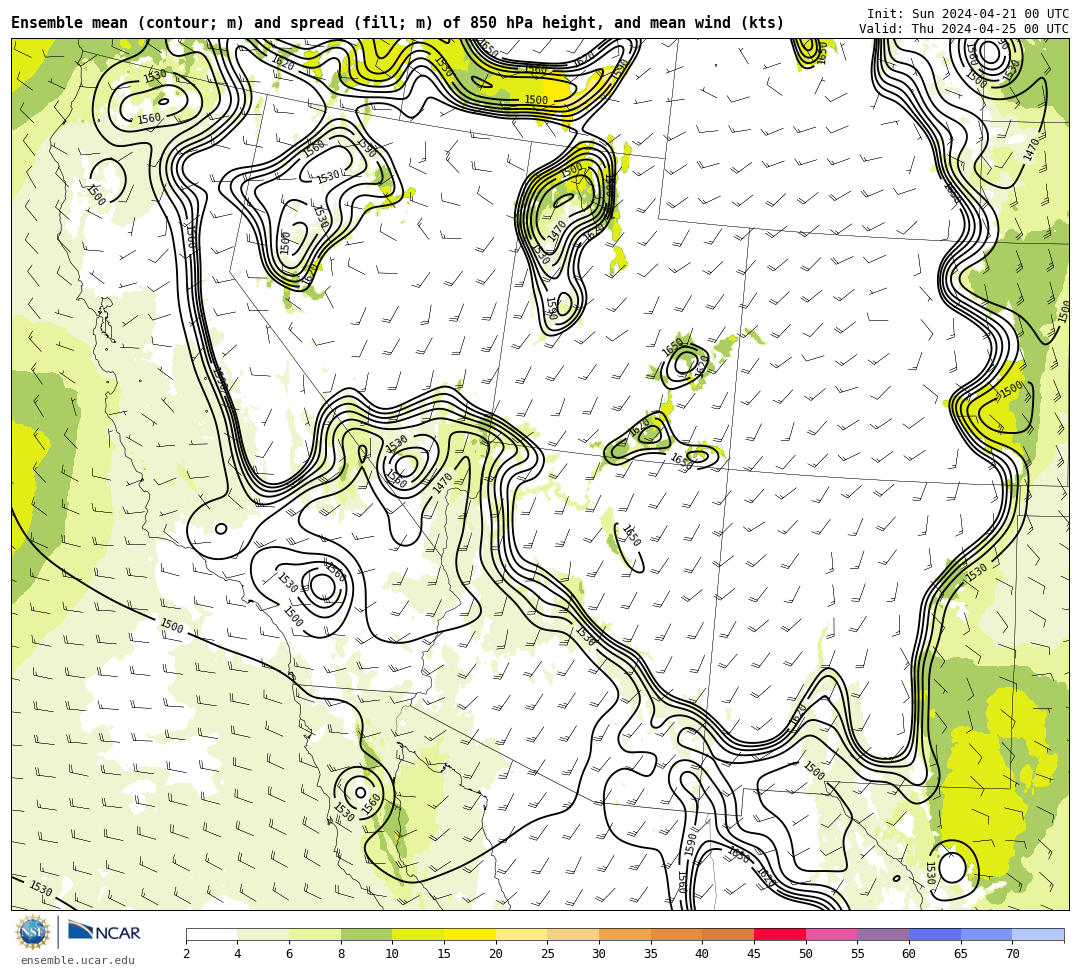Pick the yellow 15–20 colorbar swatch
The width and height of the screenshot is (1080, 973).
click(470, 934)
